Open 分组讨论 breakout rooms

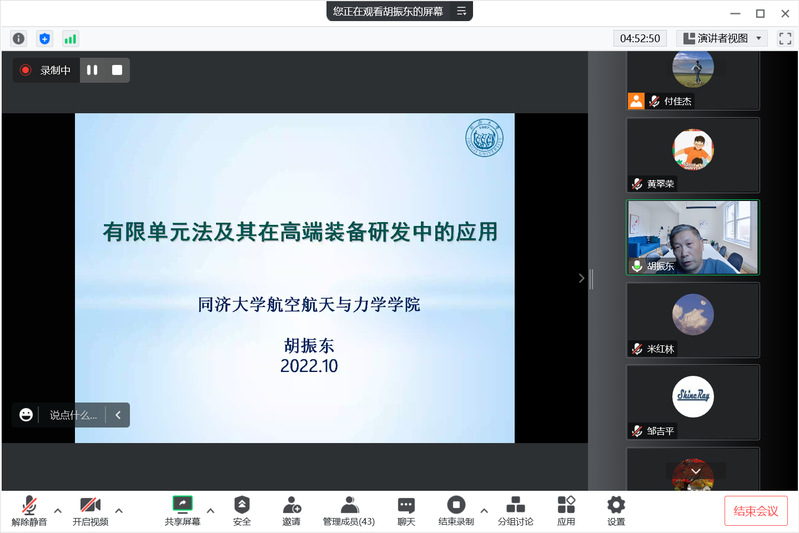point(515,510)
